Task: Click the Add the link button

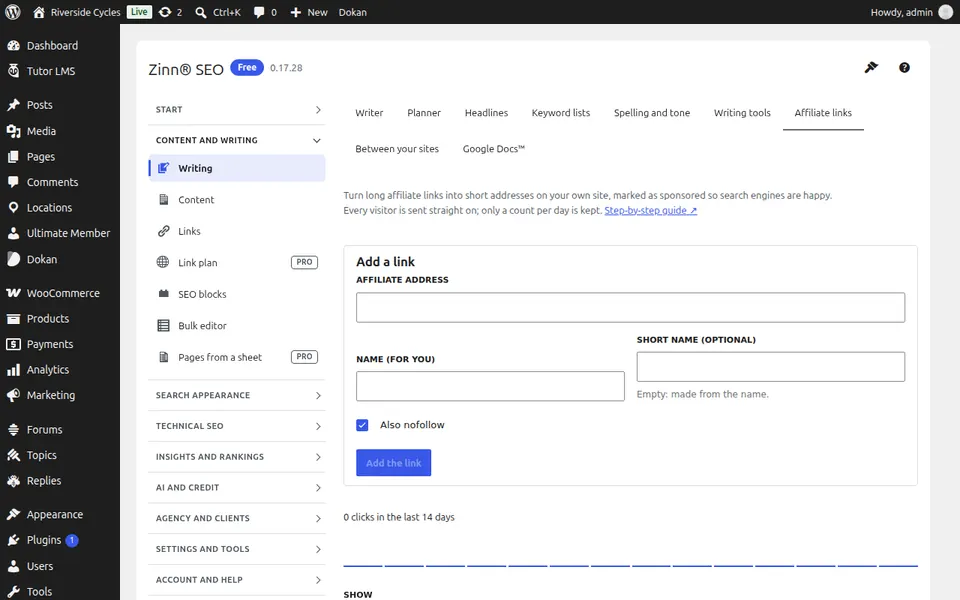Action: (x=394, y=463)
